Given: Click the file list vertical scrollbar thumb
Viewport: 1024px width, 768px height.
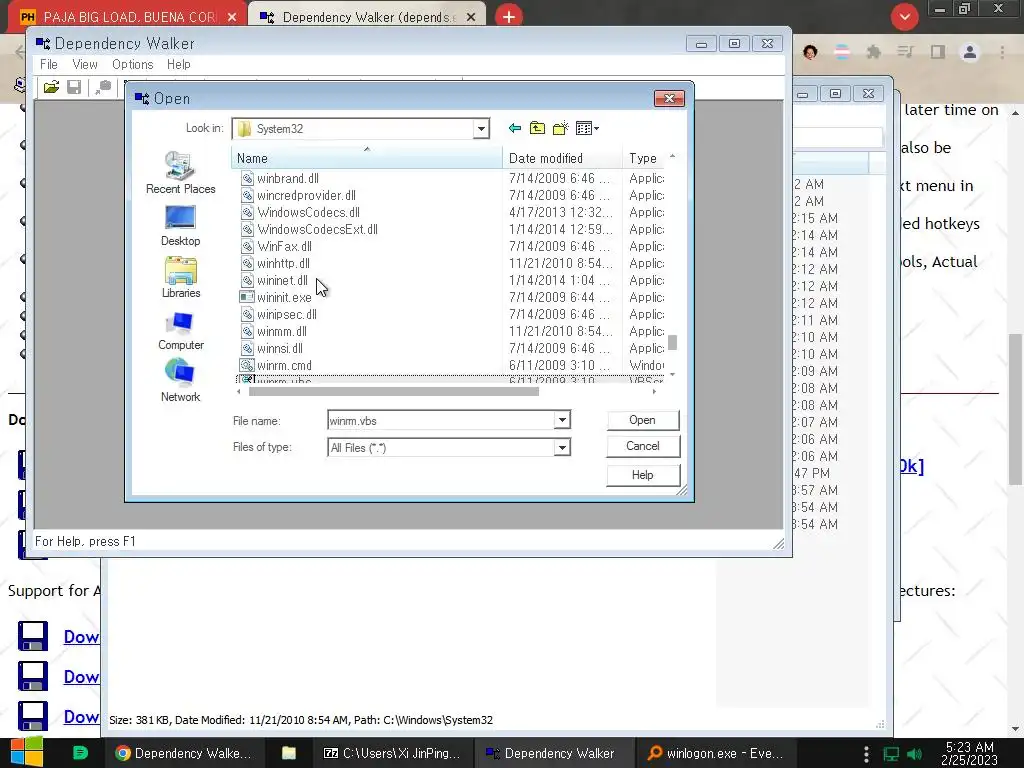Looking at the screenshot, I should (x=672, y=343).
